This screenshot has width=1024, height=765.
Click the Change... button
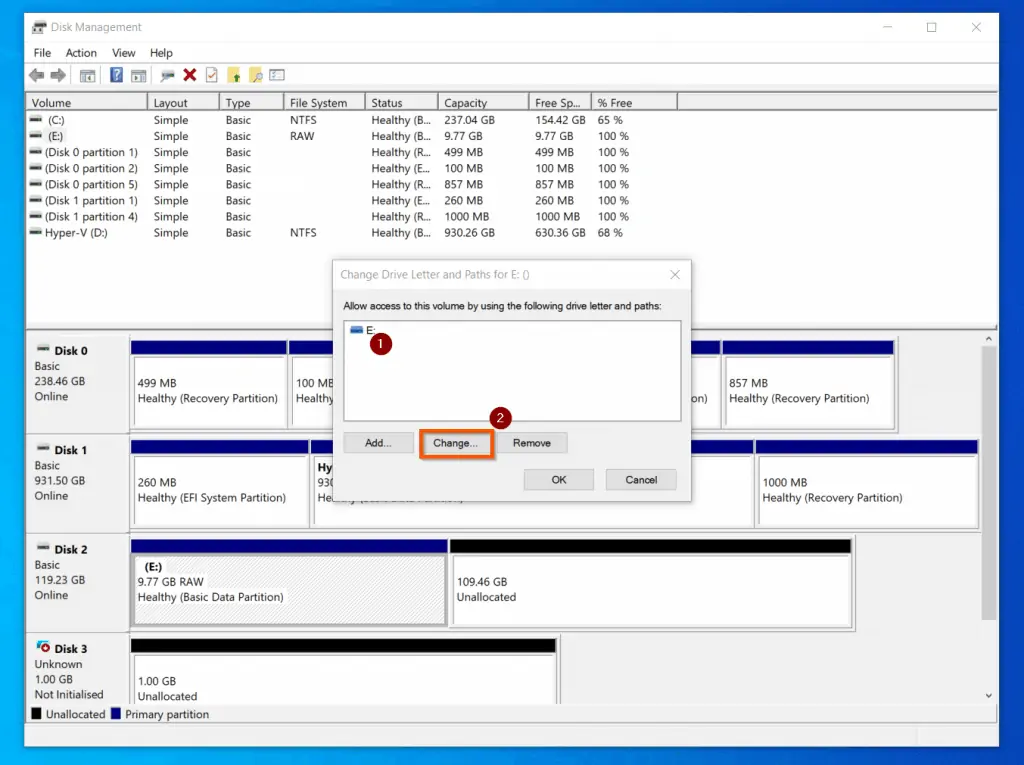pyautogui.click(x=456, y=443)
